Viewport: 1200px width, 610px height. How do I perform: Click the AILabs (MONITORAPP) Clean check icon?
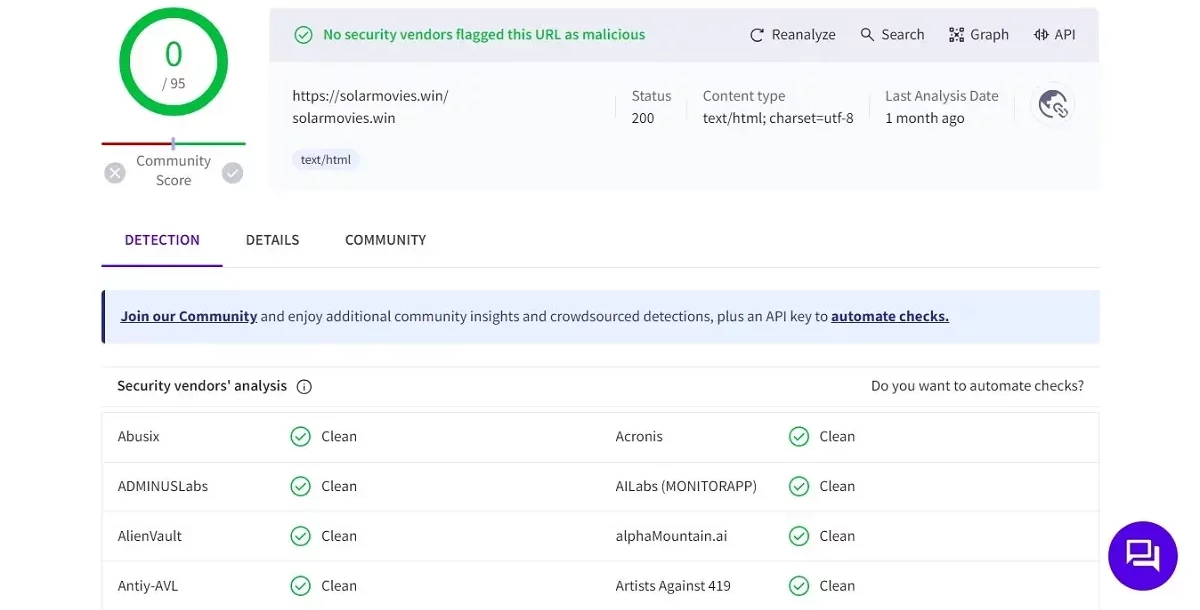point(798,486)
